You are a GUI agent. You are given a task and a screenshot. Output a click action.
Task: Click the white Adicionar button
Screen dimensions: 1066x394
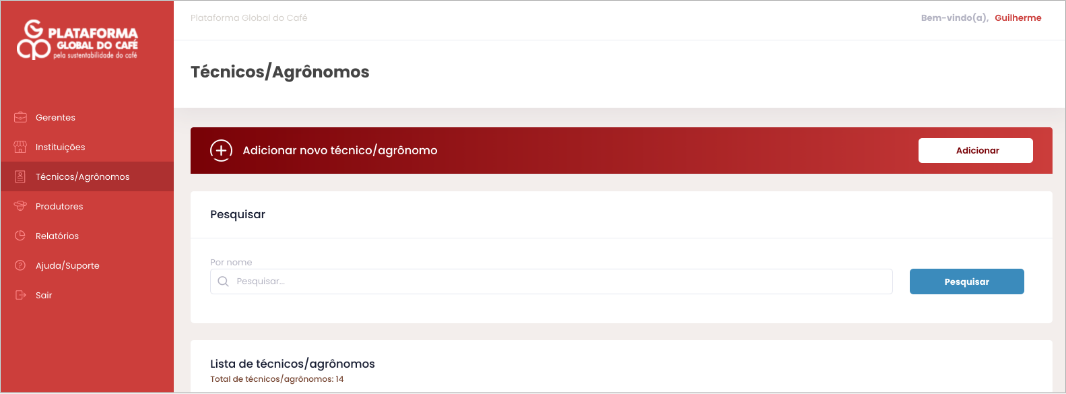pyautogui.click(x=976, y=151)
